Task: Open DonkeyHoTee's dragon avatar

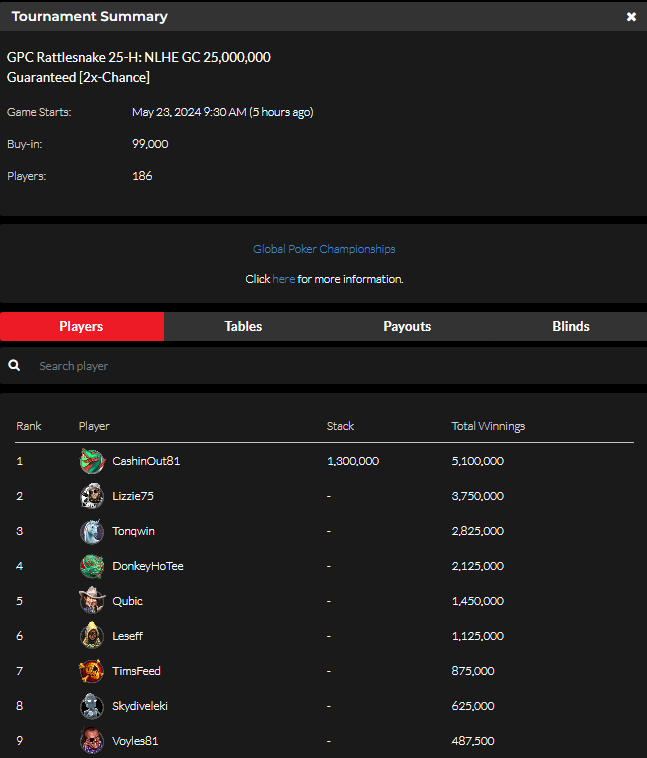Action: [x=92, y=566]
